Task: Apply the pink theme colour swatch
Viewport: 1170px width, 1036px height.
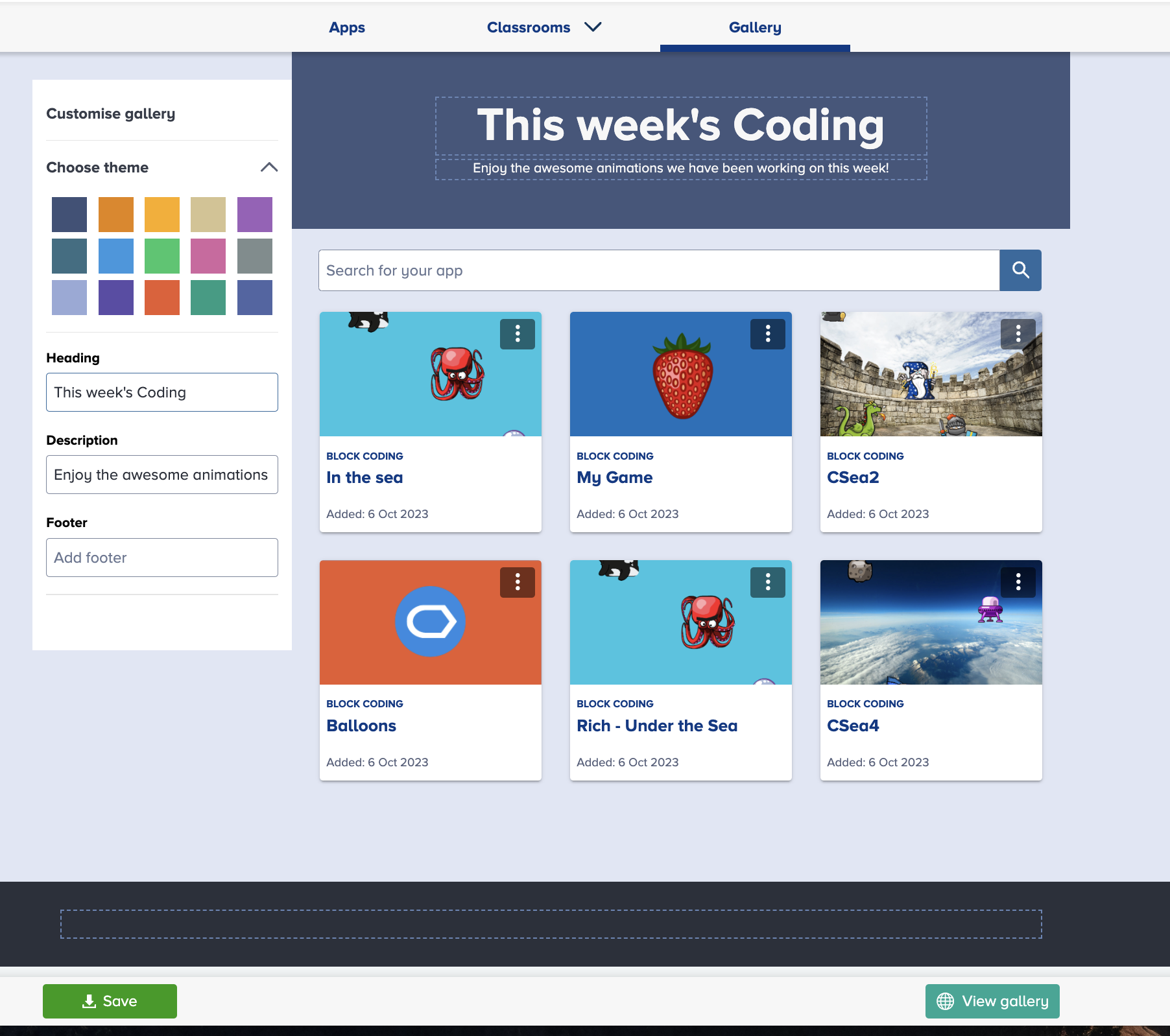Action: [208, 256]
